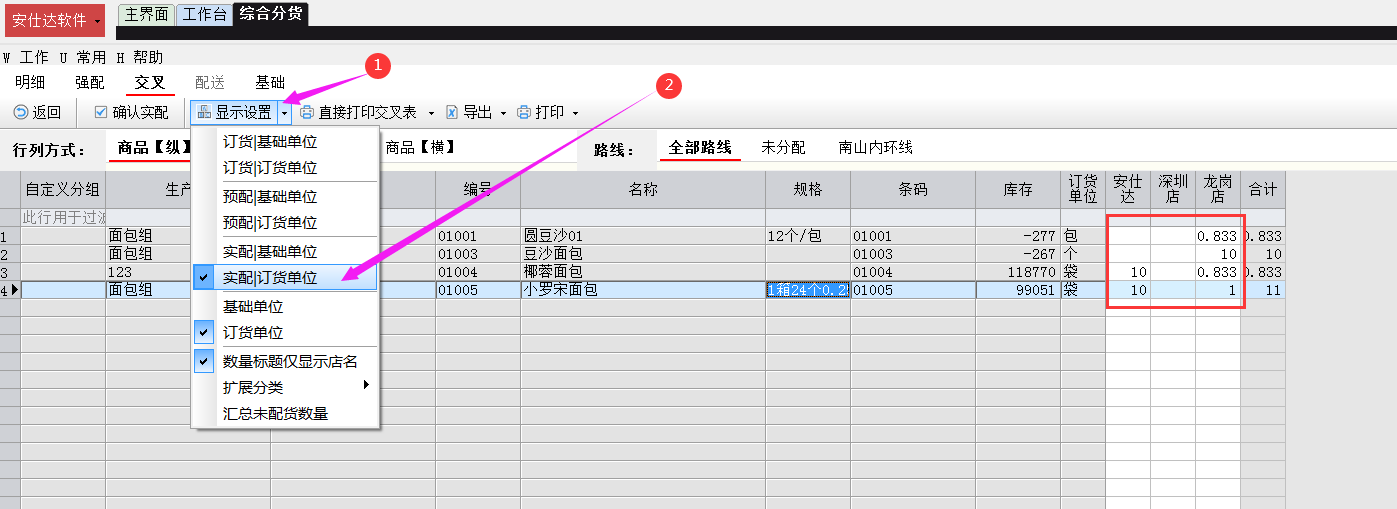Select the 豆沙面包 product cell

click(643, 254)
